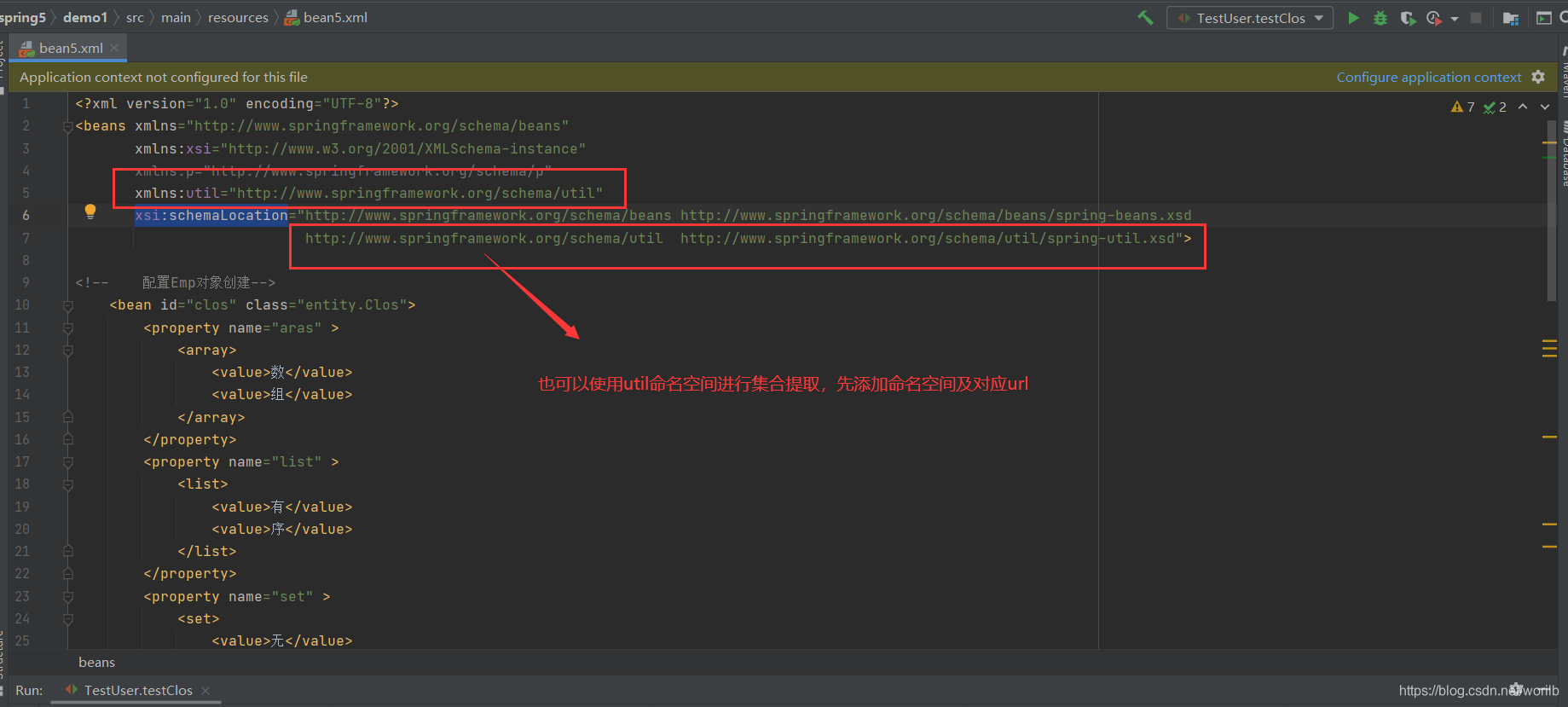The image size is (1568, 707).
Task: Collapse property name="set" fold marker
Action: (67, 597)
